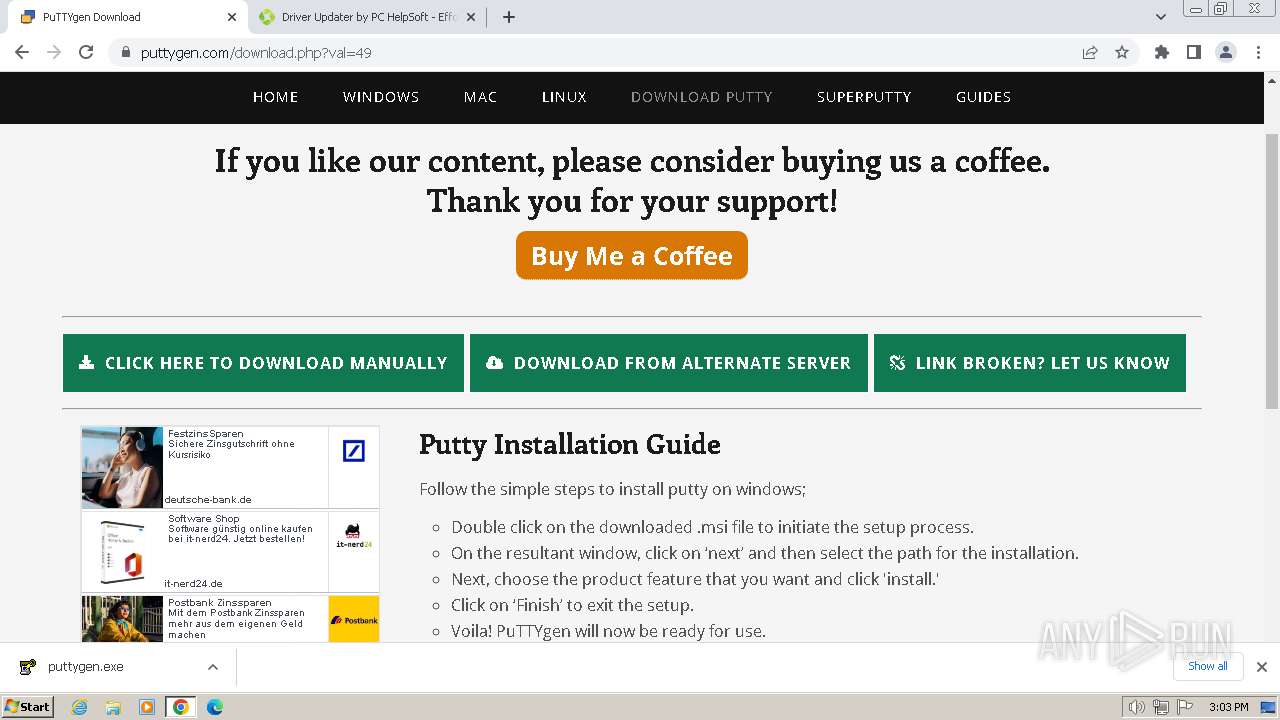Report via Link Broken? Let Us Know
The height and width of the screenshot is (720, 1280).
point(1030,363)
